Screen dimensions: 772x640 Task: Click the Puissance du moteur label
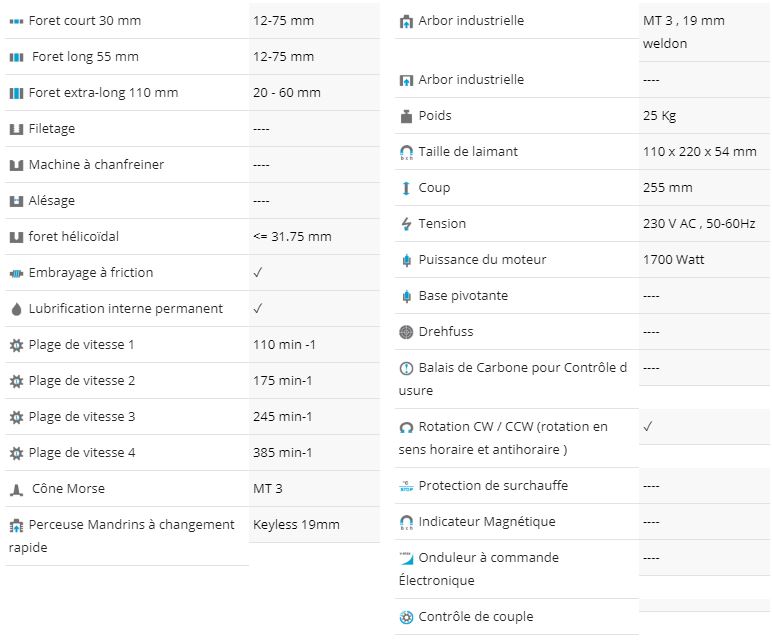(x=482, y=259)
